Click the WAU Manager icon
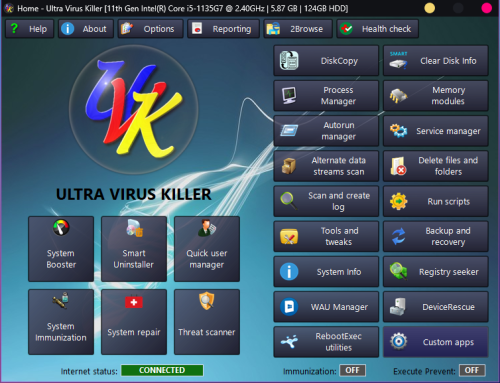This screenshot has width=500, height=383. [289, 307]
